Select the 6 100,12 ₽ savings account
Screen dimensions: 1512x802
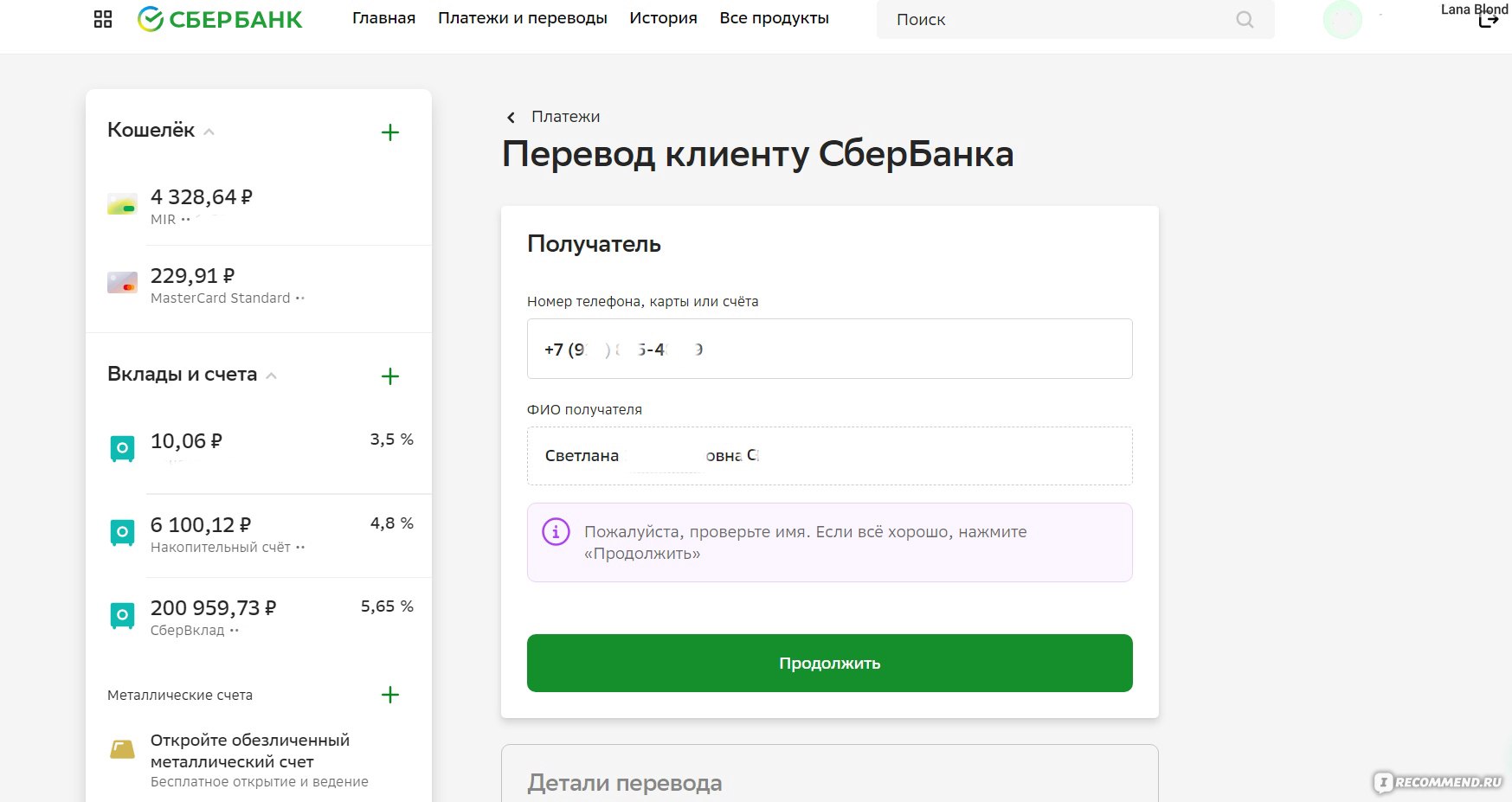pos(201,525)
